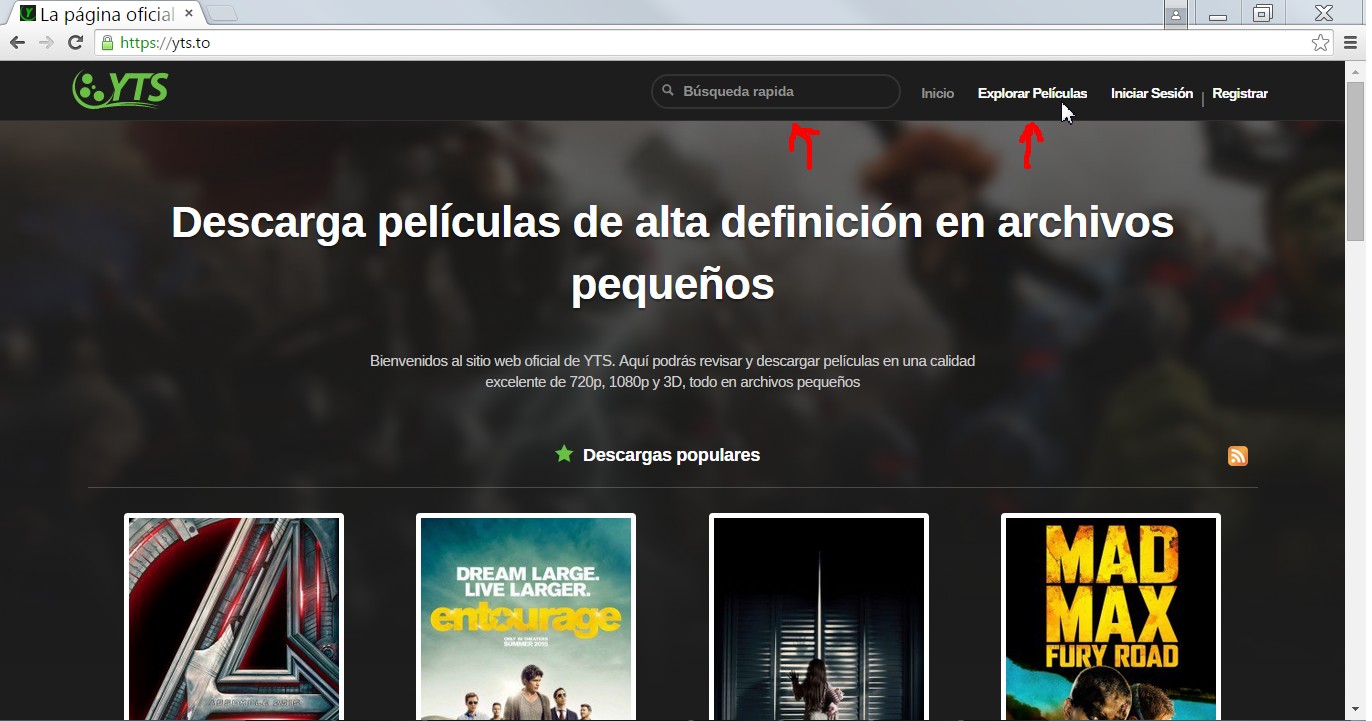Close the La página oficial tab
1372x721 pixels.
(x=188, y=14)
